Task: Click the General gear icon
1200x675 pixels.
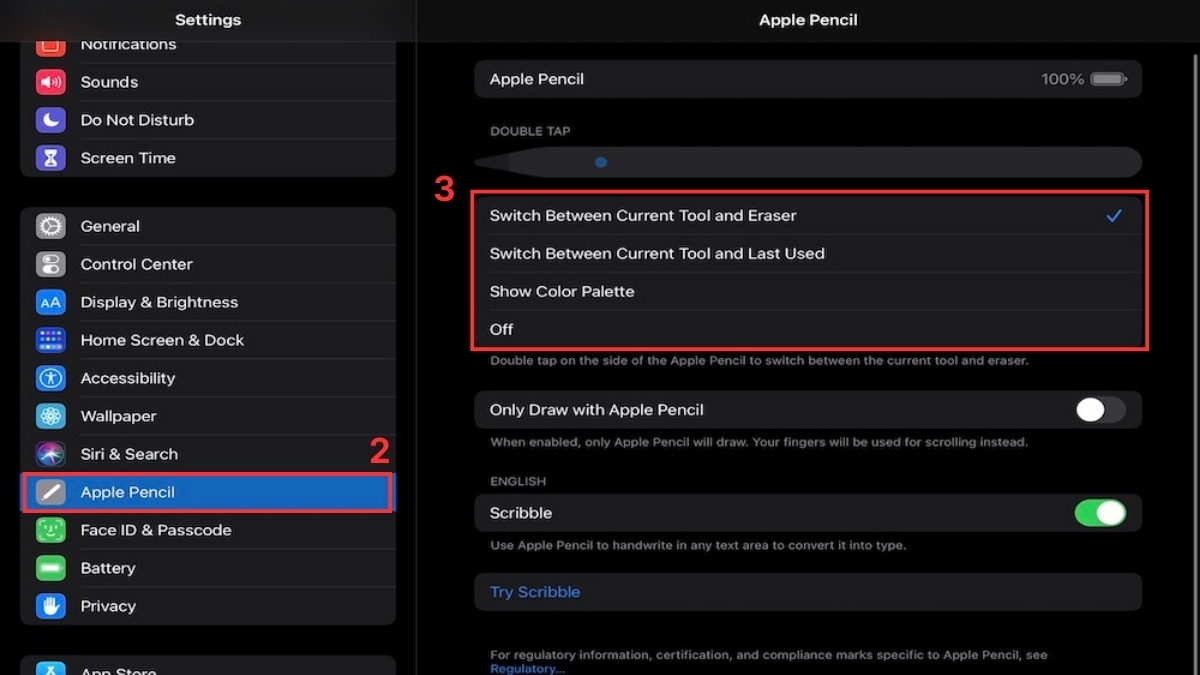Action: pyautogui.click(x=51, y=226)
